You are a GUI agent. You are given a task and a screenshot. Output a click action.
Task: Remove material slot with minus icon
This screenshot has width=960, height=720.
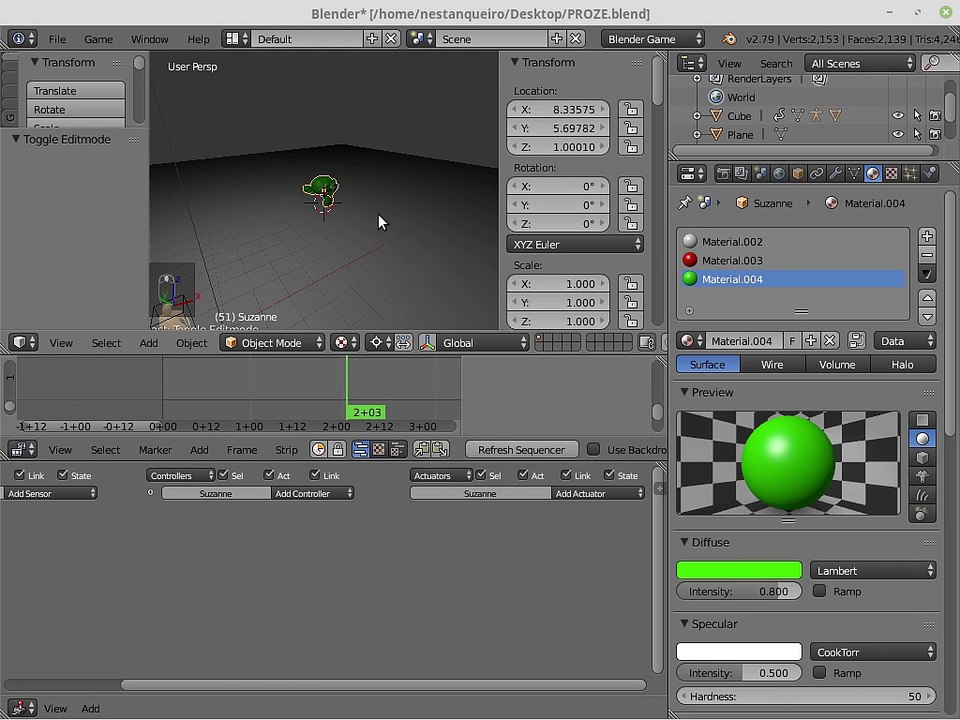[x=927, y=255]
